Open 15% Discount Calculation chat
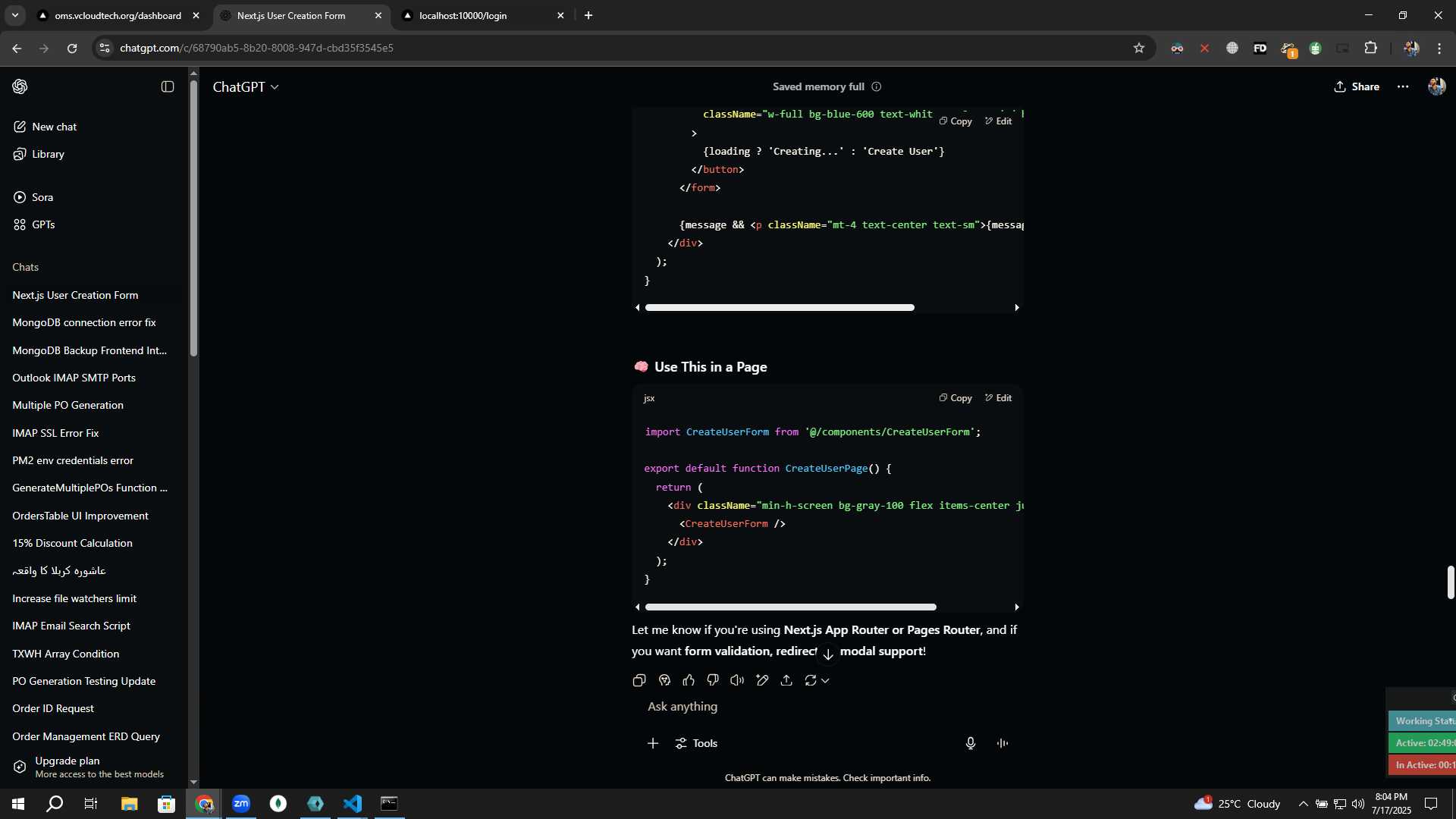 72,543
